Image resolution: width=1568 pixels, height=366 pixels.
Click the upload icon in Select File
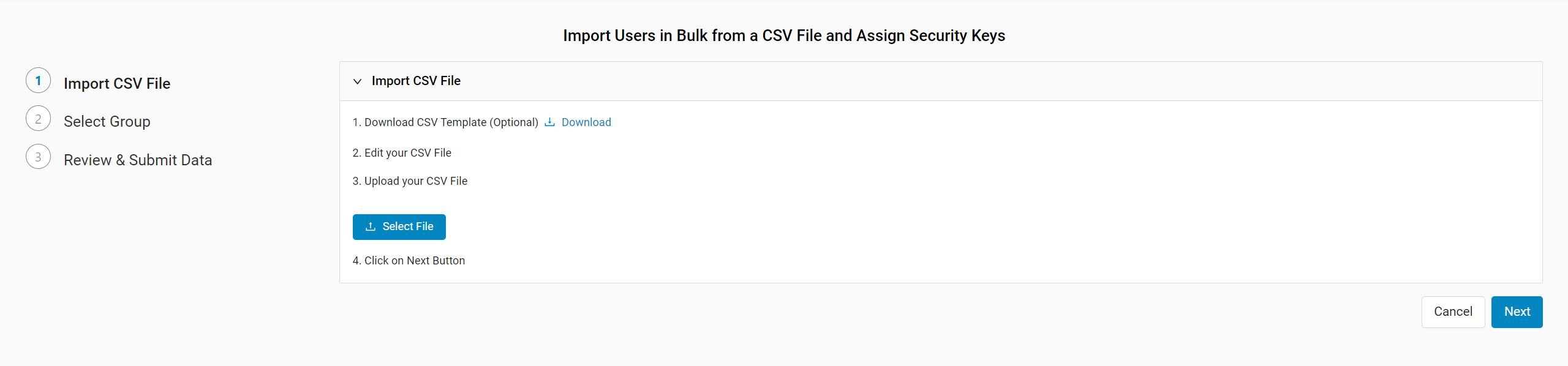point(370,226)
